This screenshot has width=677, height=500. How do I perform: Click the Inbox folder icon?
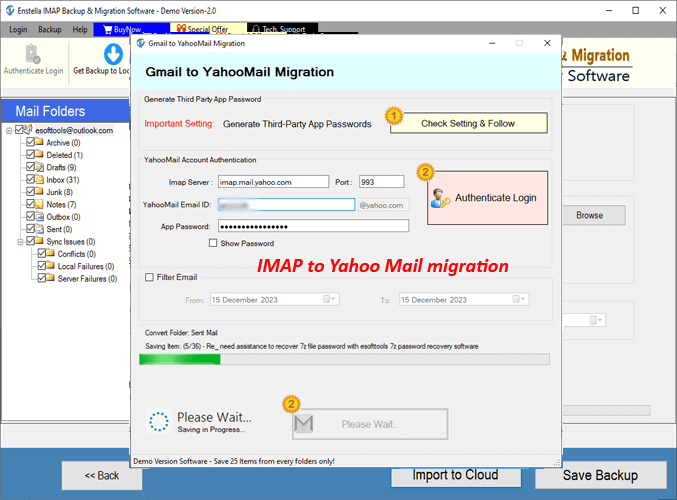39,180
